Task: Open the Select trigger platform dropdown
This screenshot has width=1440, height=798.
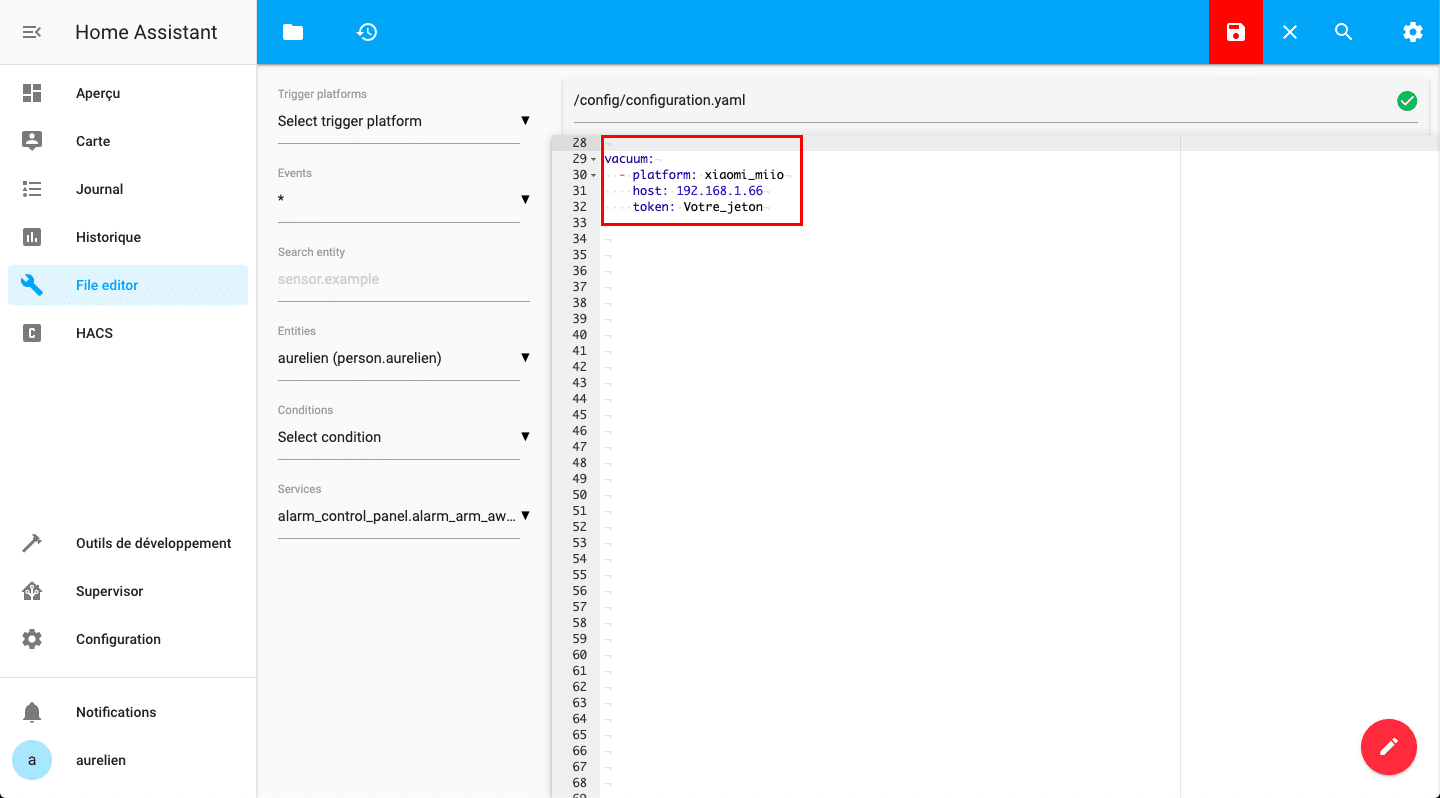Action: point(403,121)
